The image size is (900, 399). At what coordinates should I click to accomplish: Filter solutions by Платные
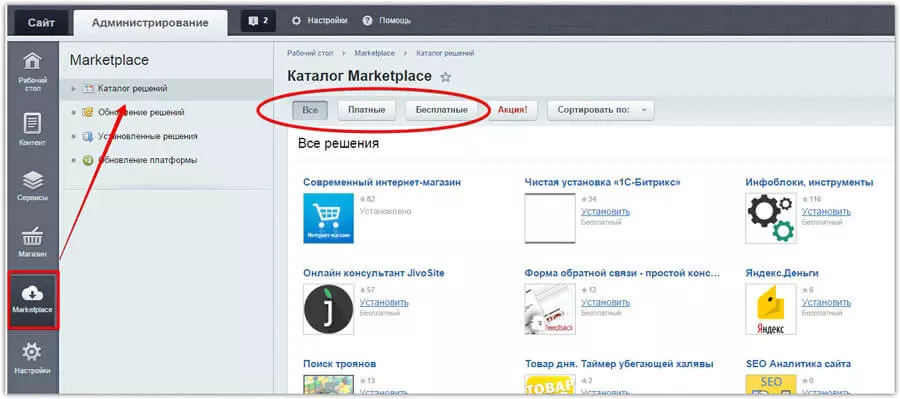click(366, 110)
